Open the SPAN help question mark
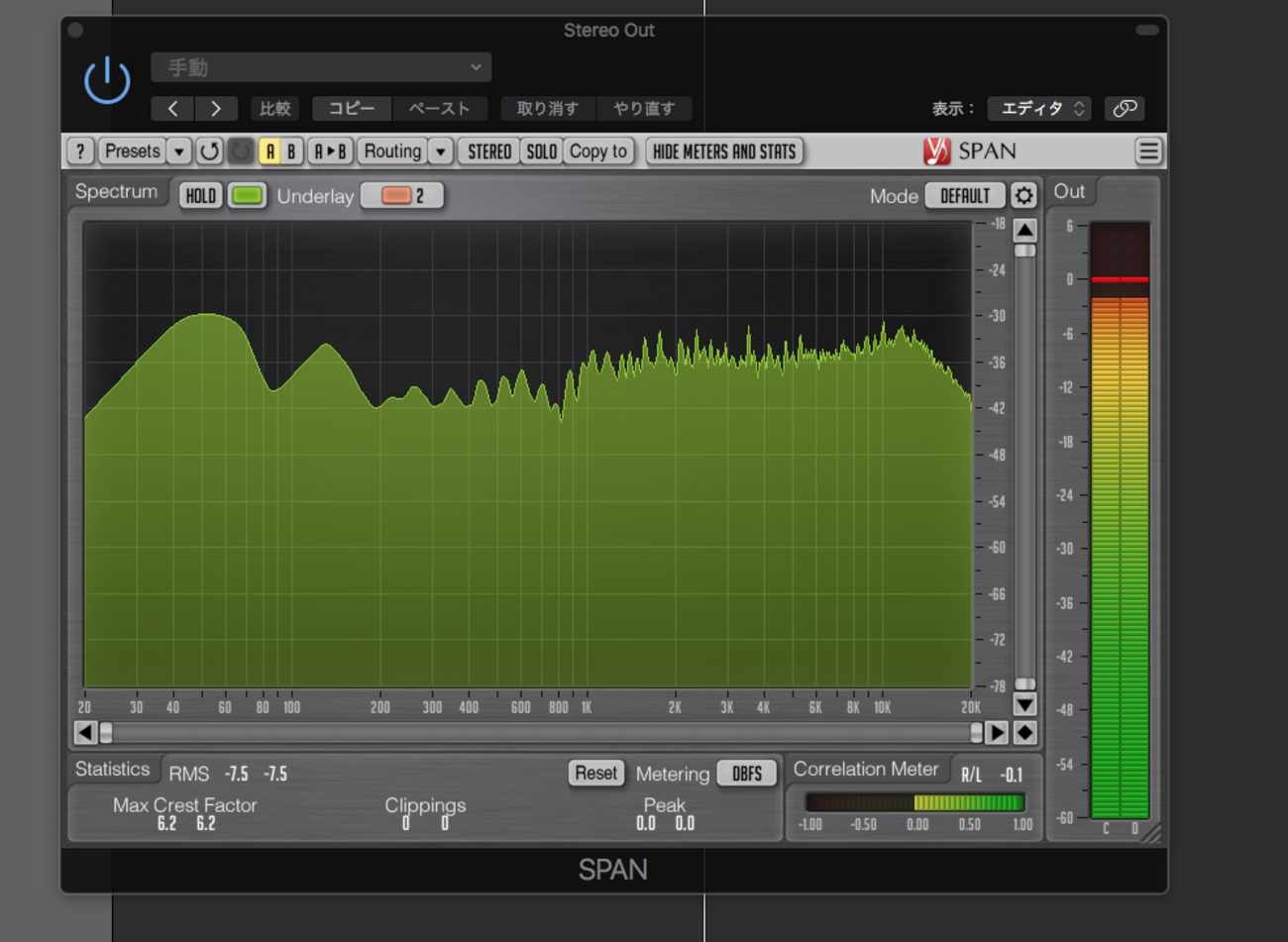This screenshot has height=942, width=1288. (80, 152)
